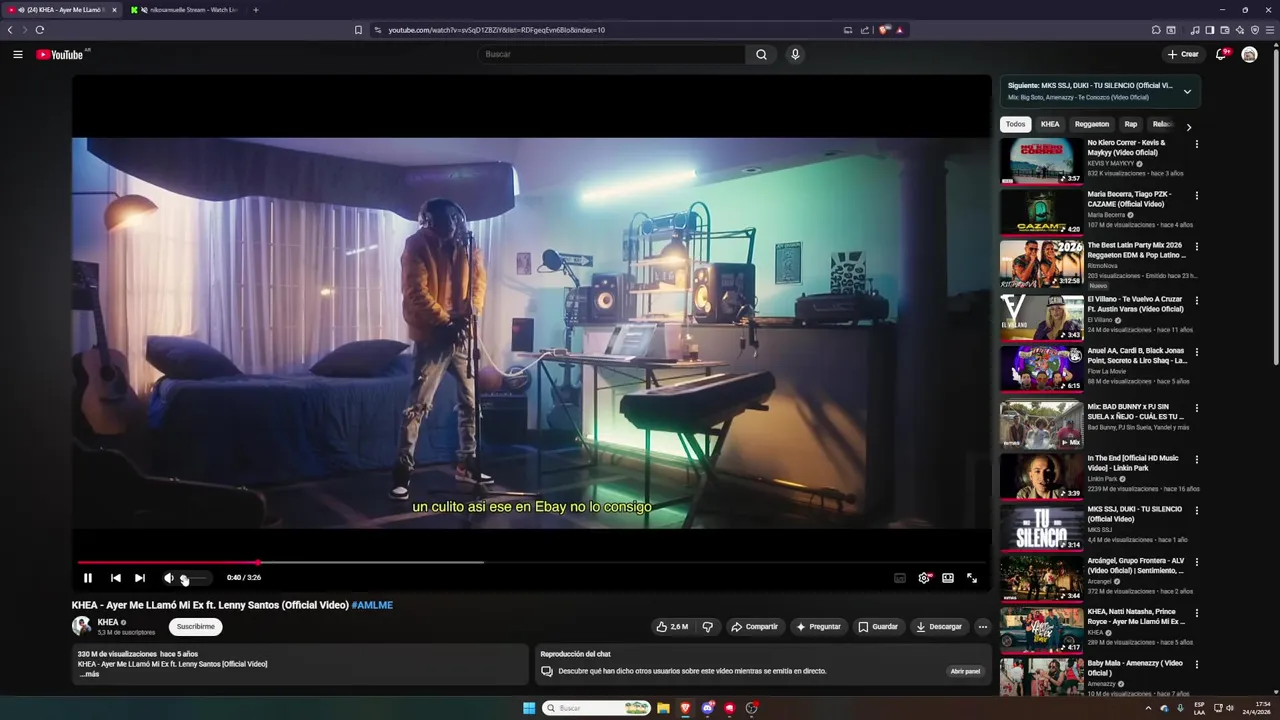
Task: Open player settings gear
Action: pos(924,578)
